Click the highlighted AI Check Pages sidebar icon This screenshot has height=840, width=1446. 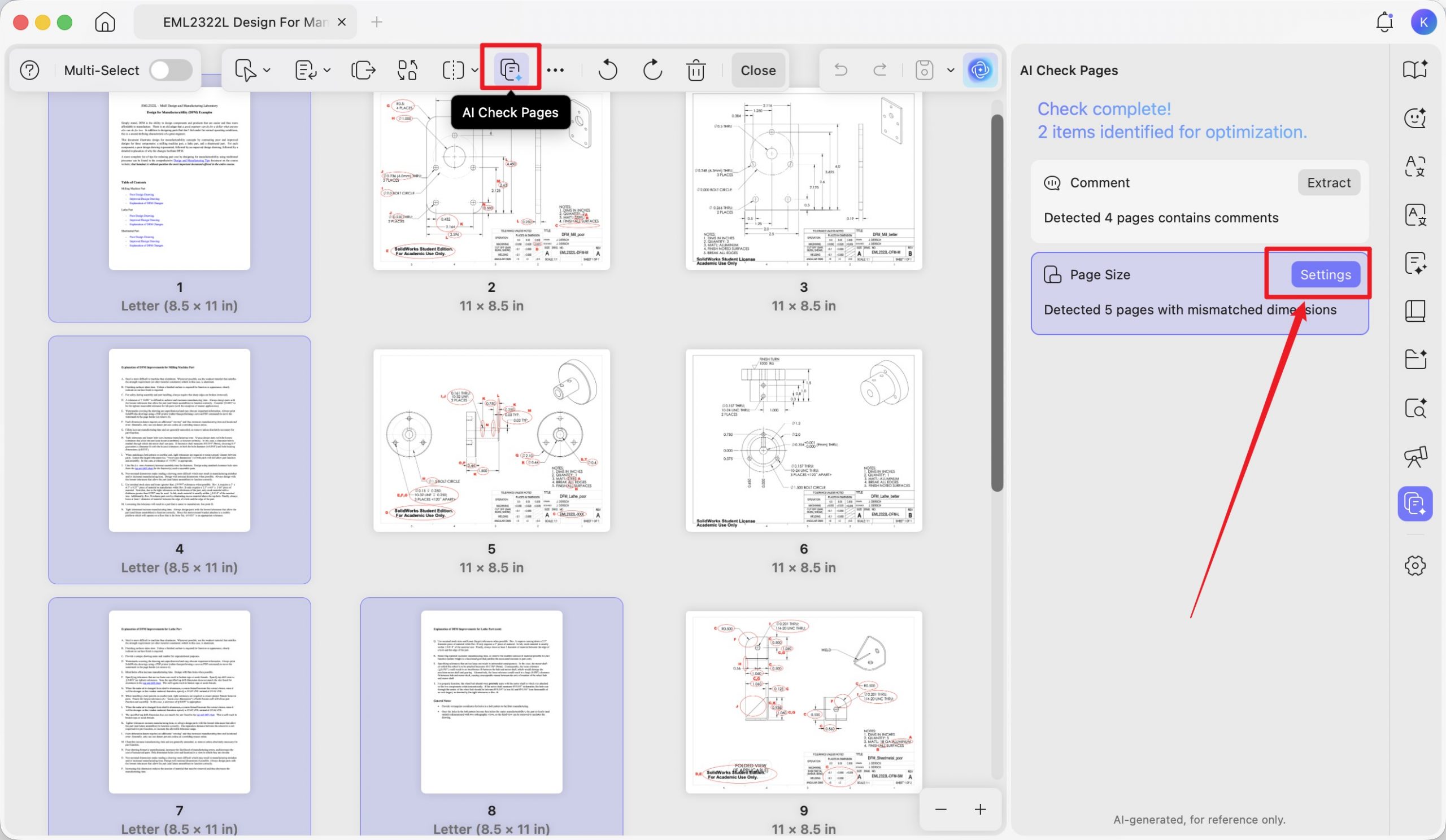coord(1415,504)
